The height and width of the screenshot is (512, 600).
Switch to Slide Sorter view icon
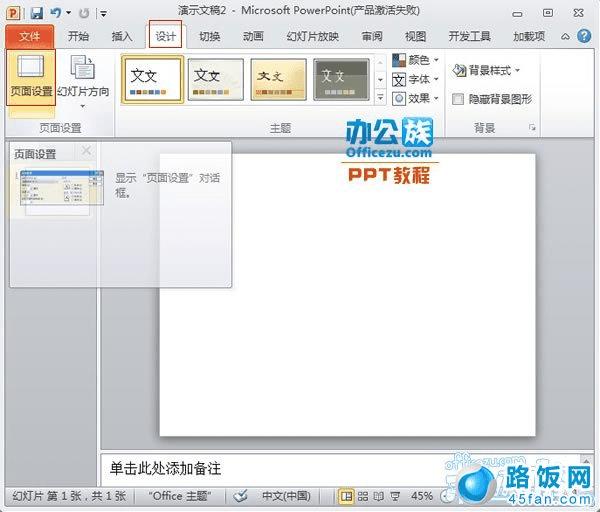tap(363, 497)
